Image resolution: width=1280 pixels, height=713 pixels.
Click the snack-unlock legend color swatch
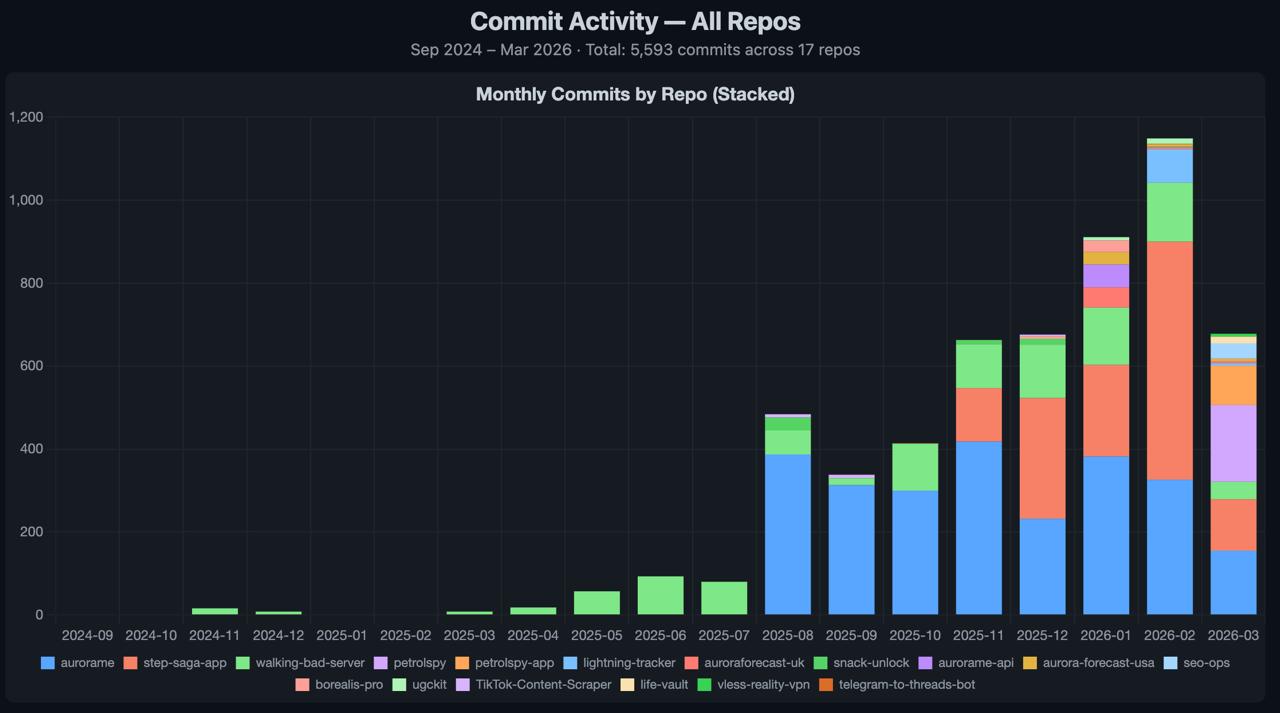pos(822,663)
